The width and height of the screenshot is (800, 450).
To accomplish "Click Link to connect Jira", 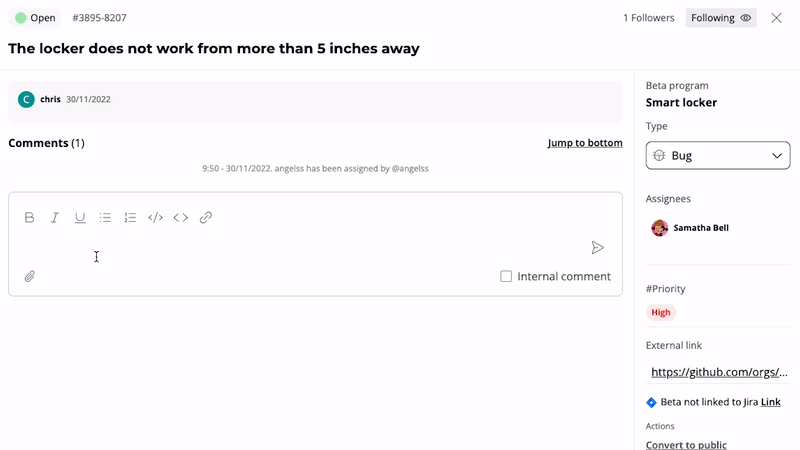I will tap(770, 402).
